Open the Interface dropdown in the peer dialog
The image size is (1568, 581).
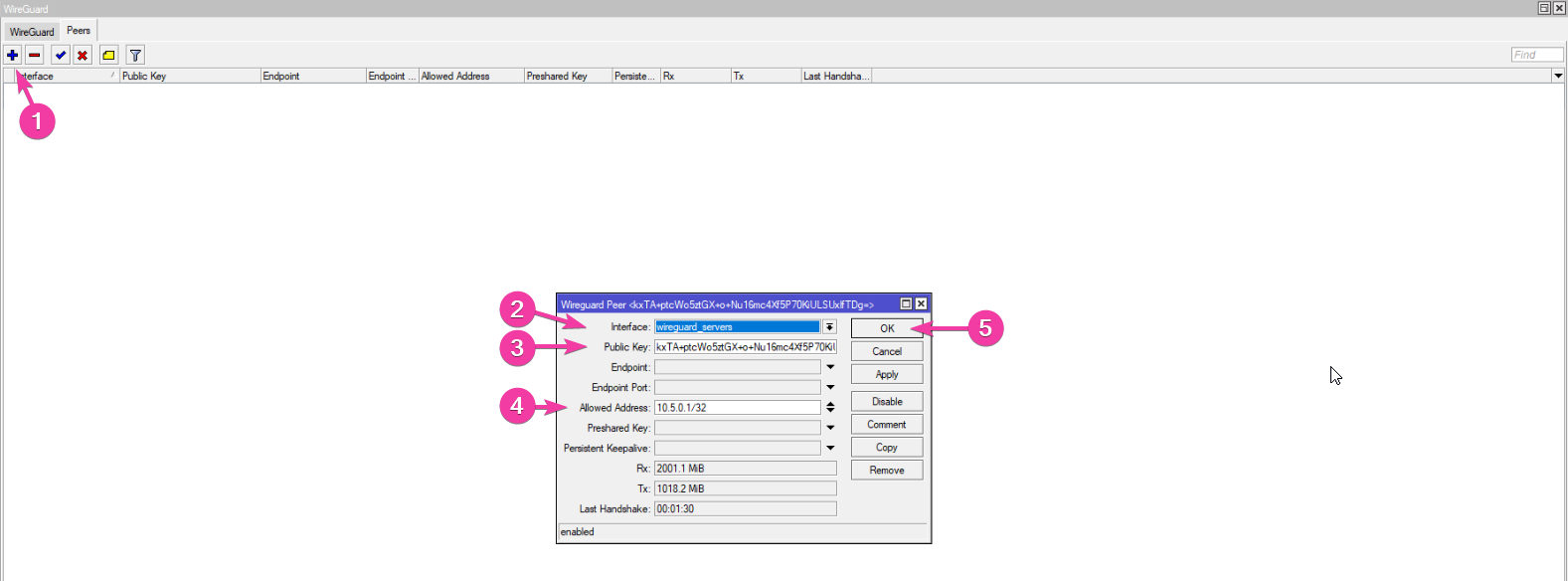pos(829,326)
